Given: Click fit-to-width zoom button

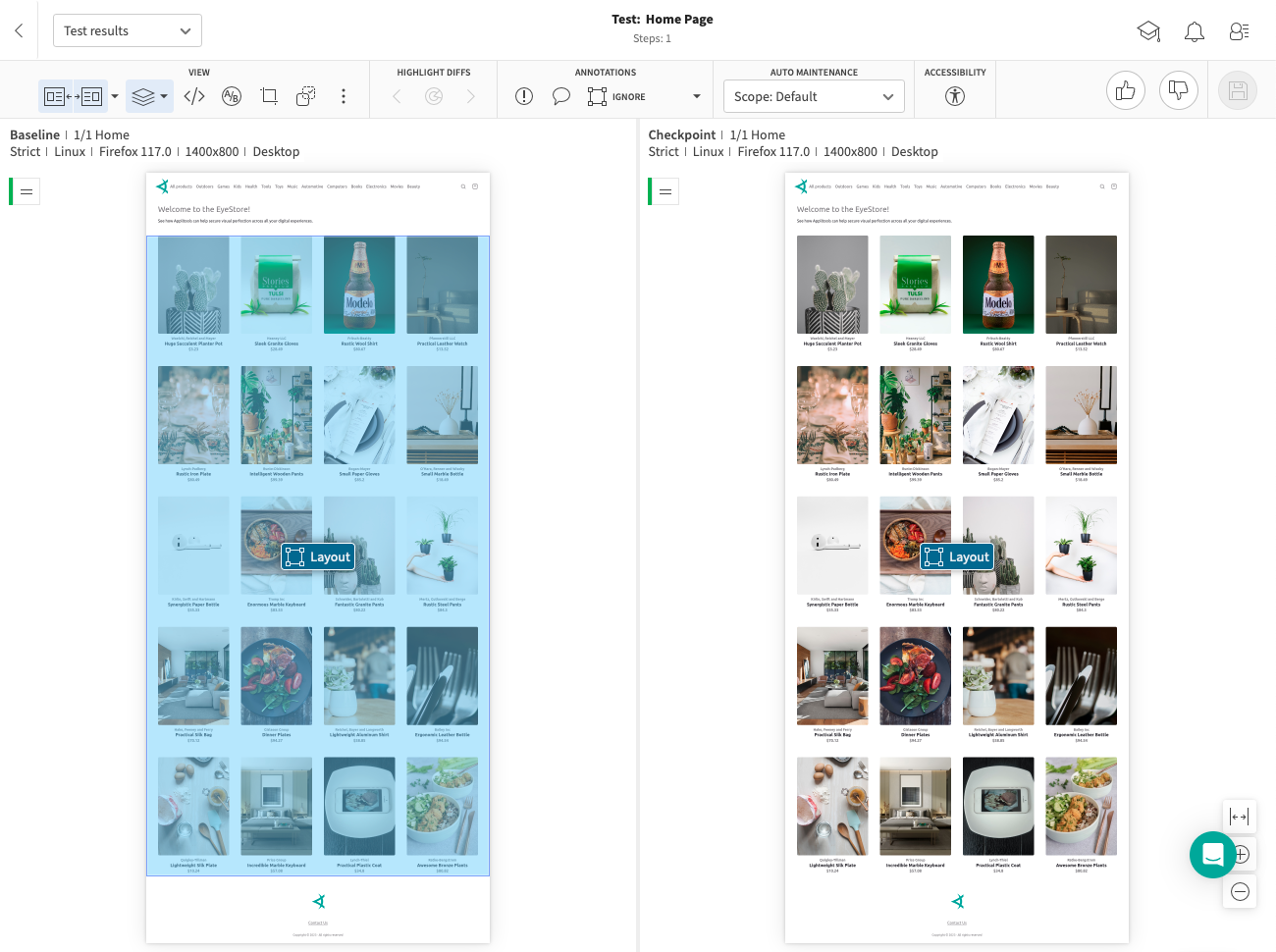Looking at the screenshot, I should pyautogui.click(x=1240, y=817).
